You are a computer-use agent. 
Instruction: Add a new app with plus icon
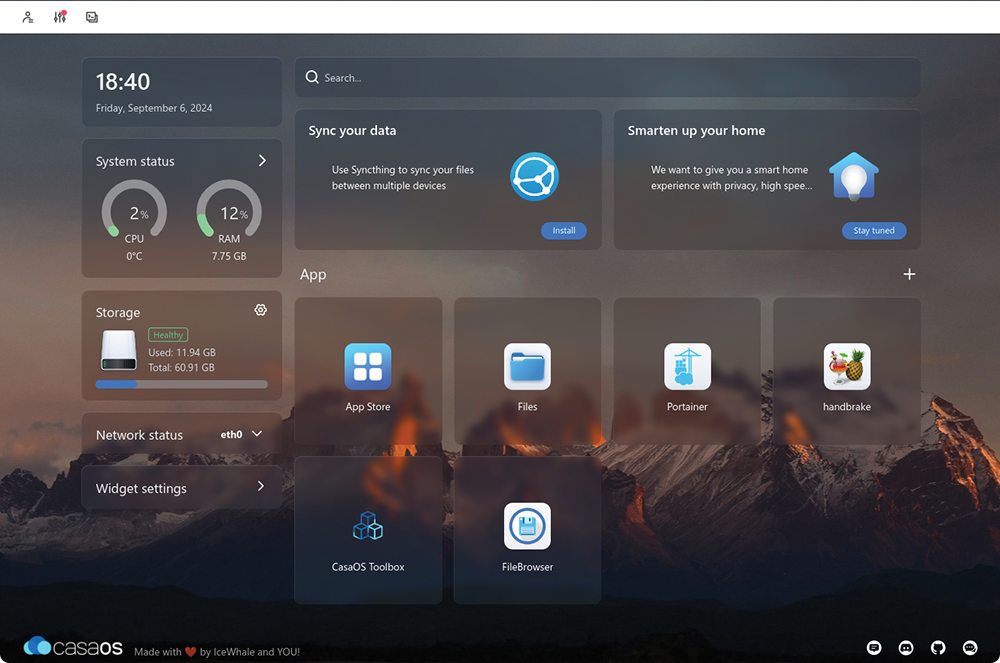coord(909,274)
